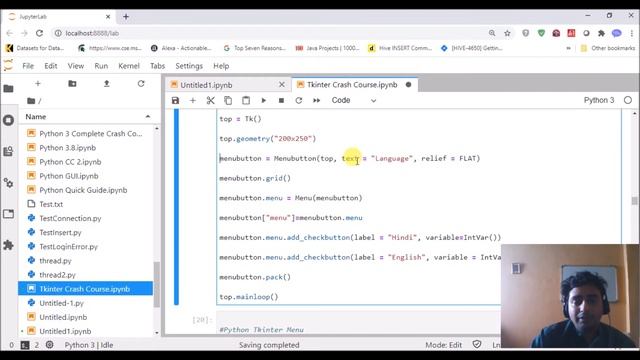The width and height of the screenshot is (640, 360).
Task: Insert a cell below with the plus icon
Action: click(193, 100)
